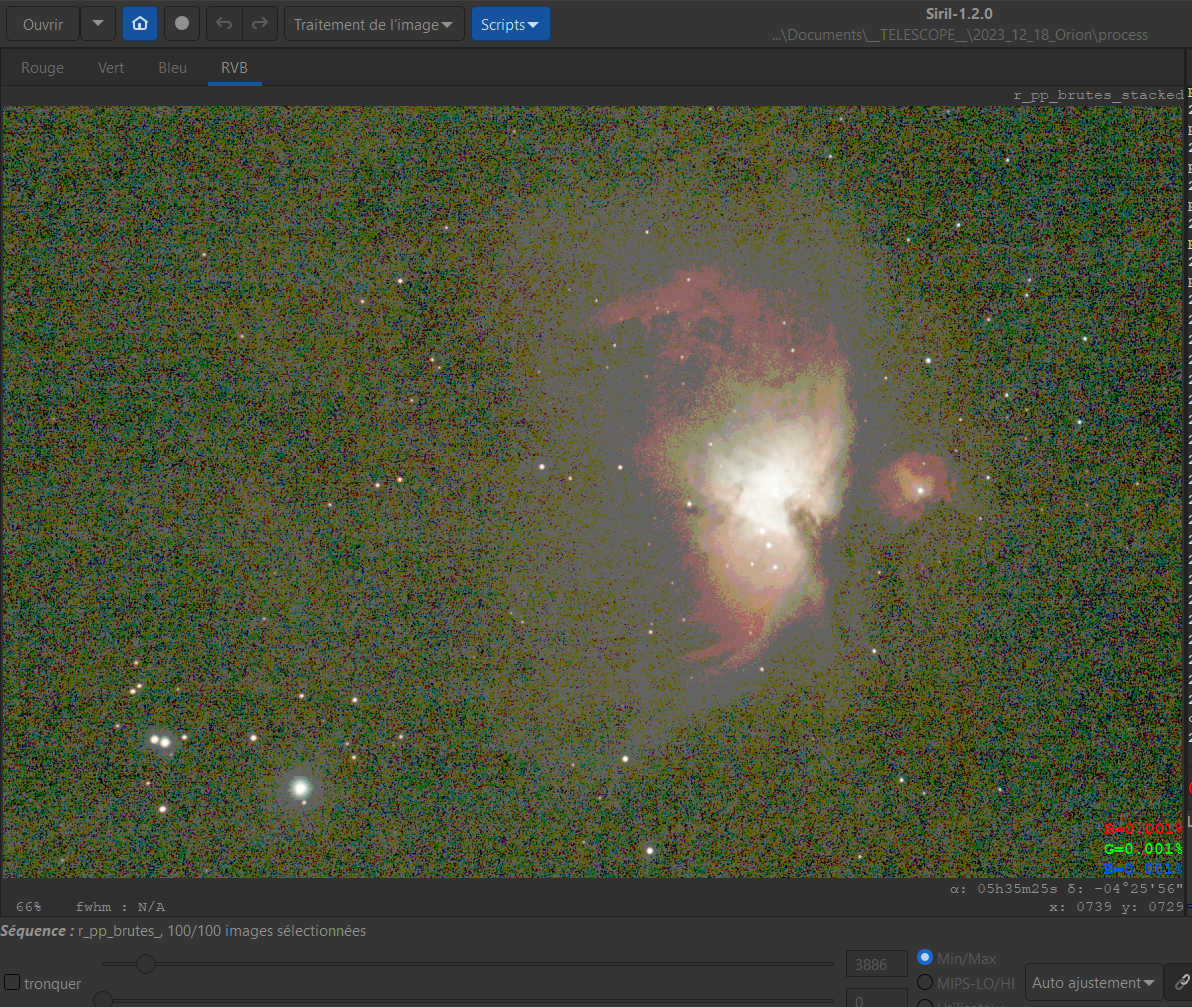Switch to the Vert channel tab
1192x1007 pixels.
pyautogui.click(x=111, y=68)
